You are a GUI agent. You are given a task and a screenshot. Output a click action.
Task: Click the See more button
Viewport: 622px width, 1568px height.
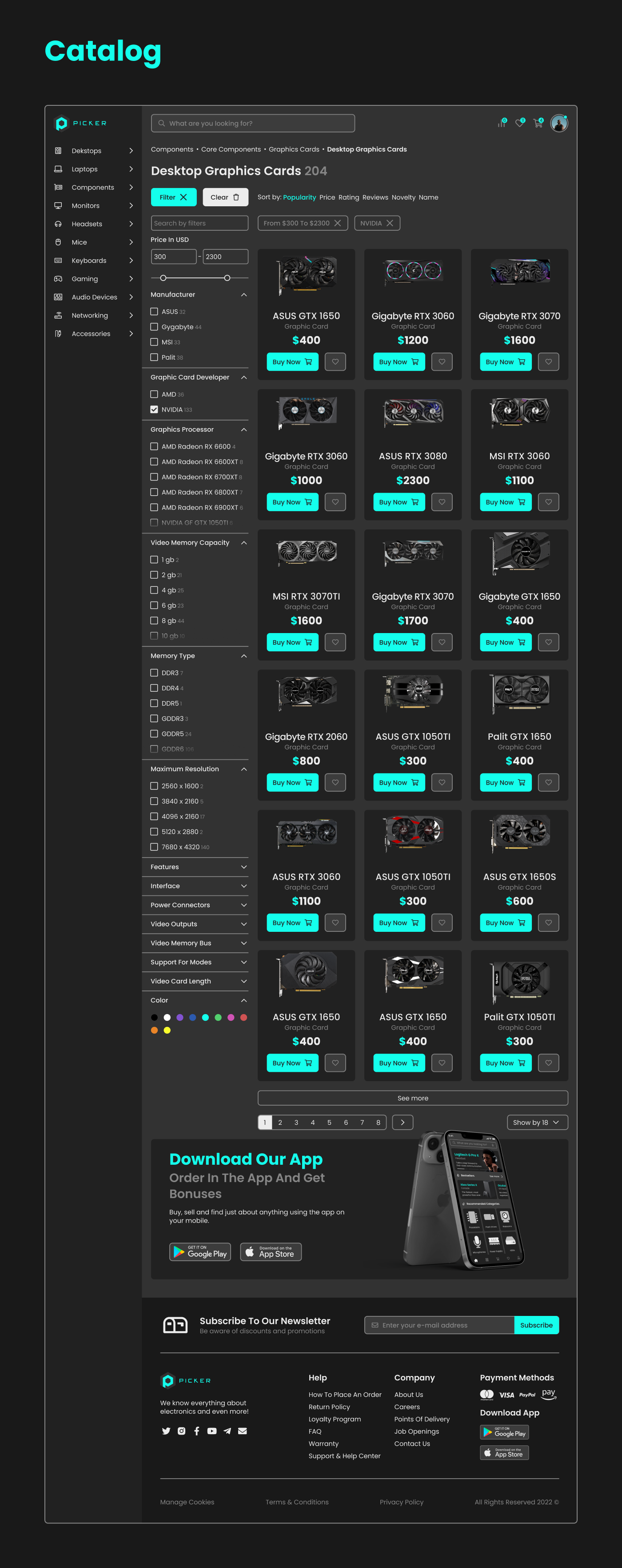[413, 1098]
